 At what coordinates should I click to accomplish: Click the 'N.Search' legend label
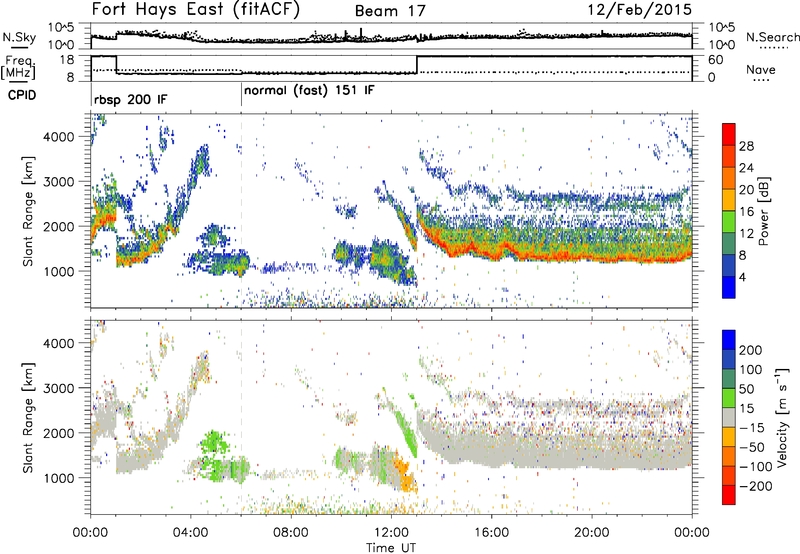point(772,37)
